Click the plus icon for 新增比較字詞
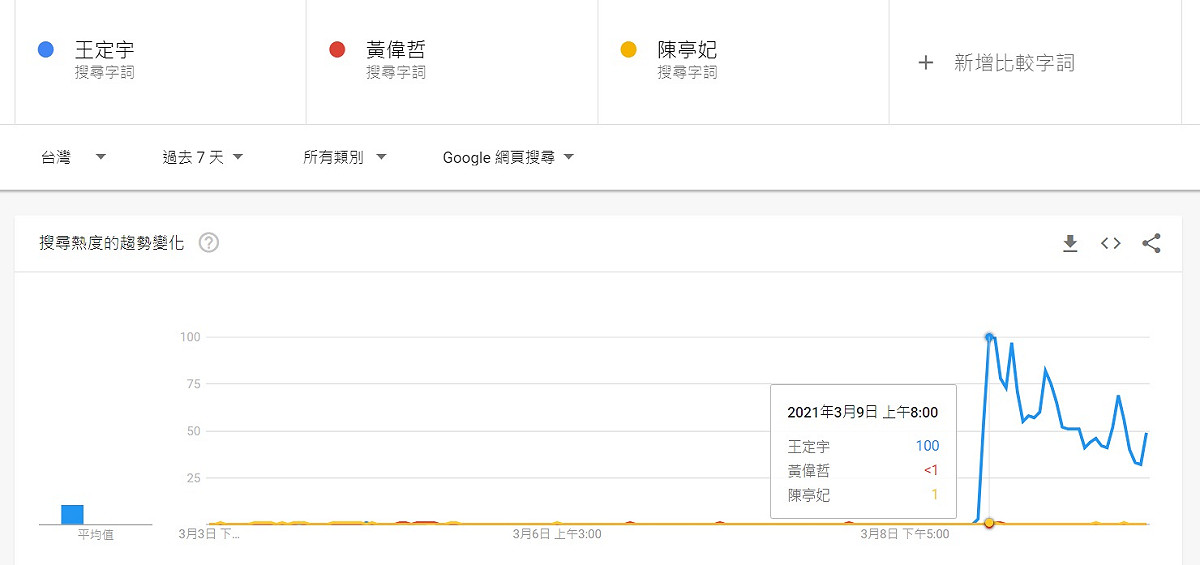The width and height of the screenshot is (1200, 565). pos(926,62)
